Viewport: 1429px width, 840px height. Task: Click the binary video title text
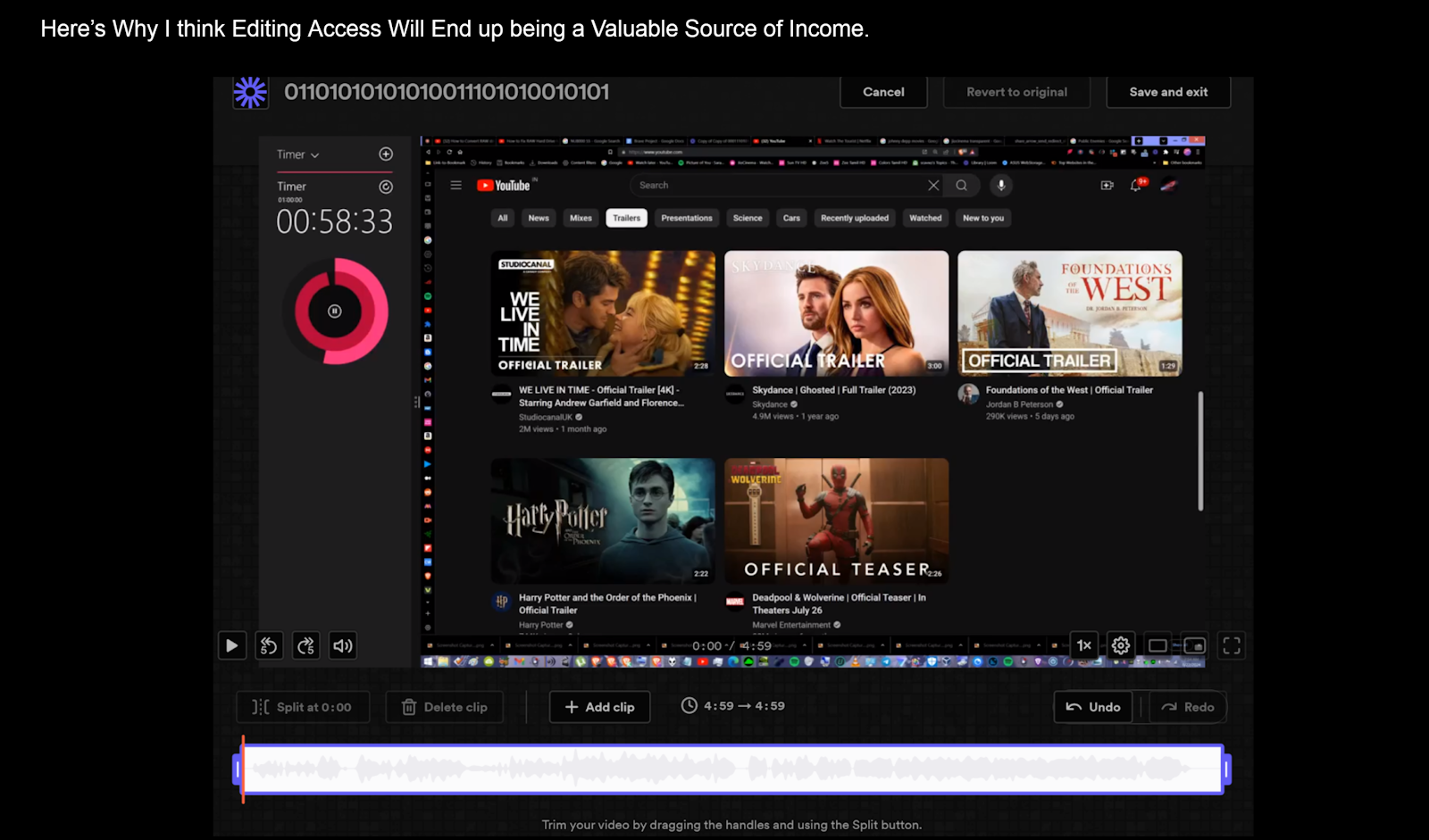[447, 92]
